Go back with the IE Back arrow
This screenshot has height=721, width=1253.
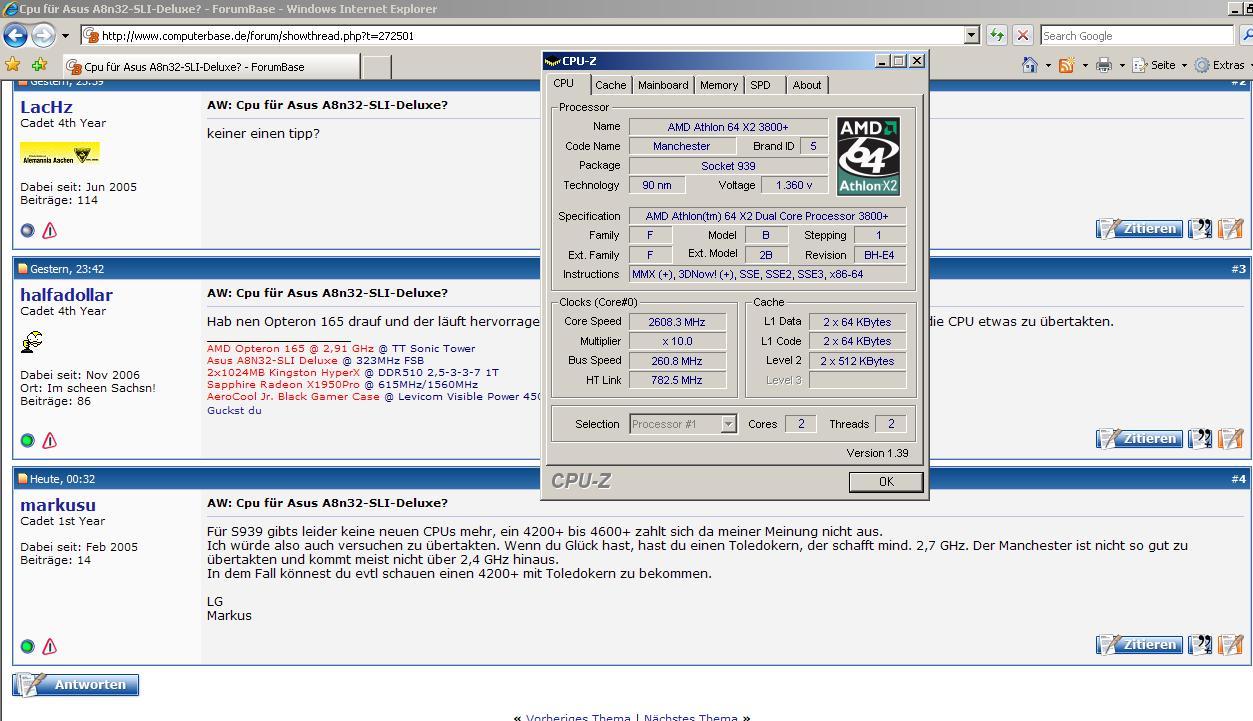tap(15, 36)
